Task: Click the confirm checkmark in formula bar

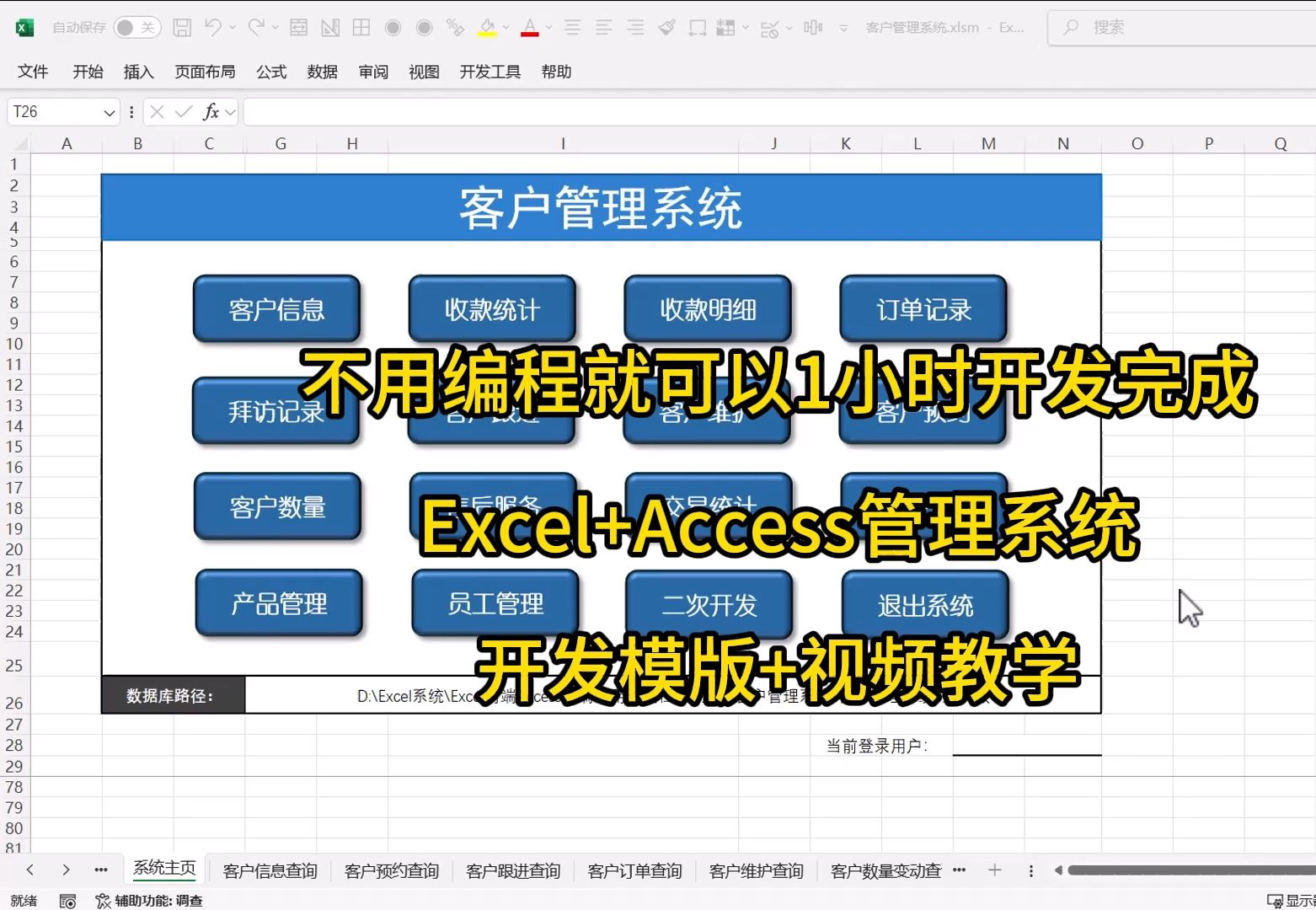Action: click(x=183, y=111)
